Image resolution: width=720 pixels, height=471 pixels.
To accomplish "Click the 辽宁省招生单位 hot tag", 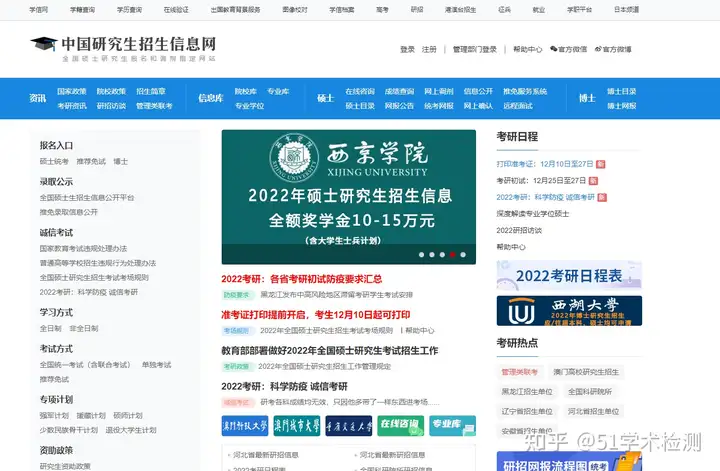I will click(x=527, y=411).
